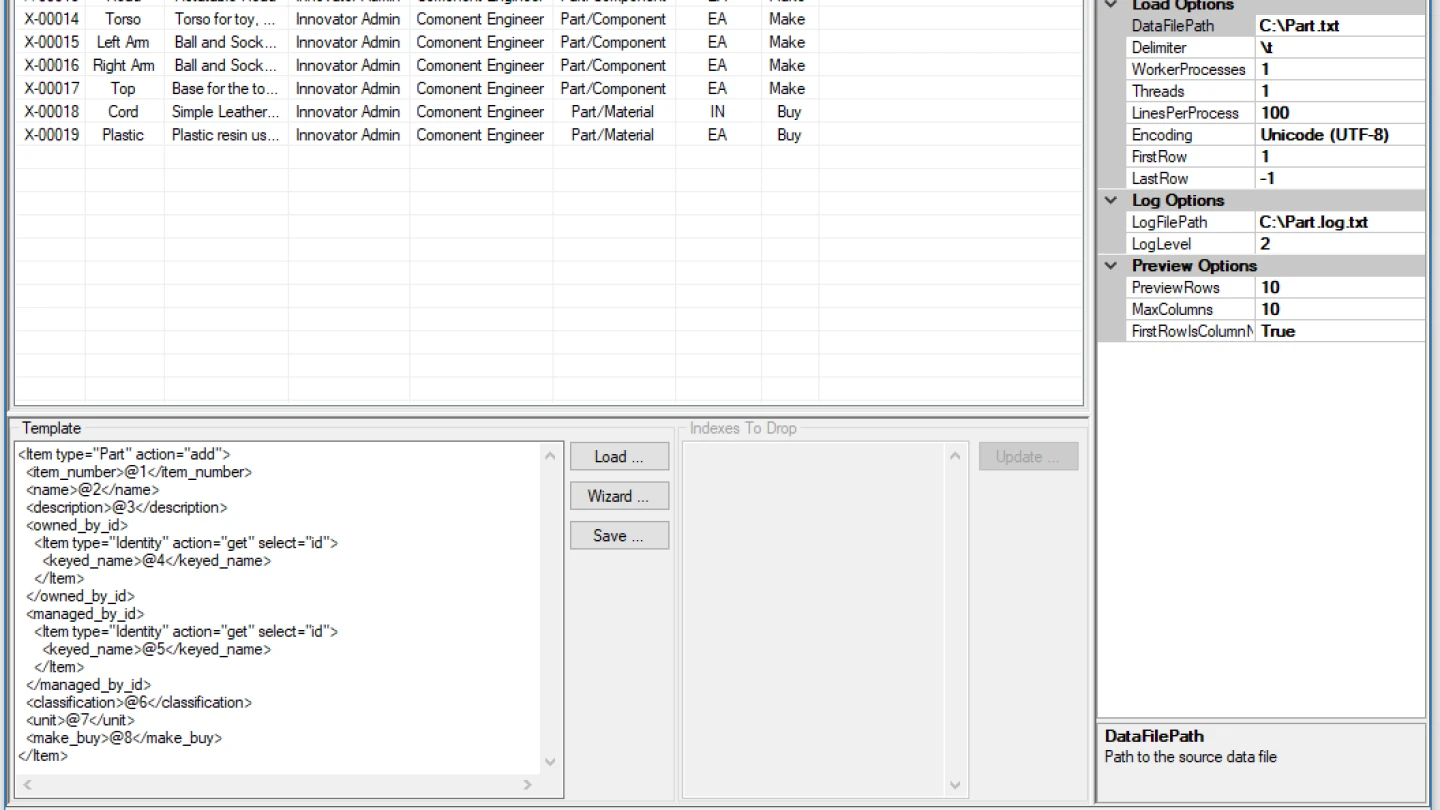
Task: Click the Template horizontal scrollbar right arrow
Action: (528, 785)
